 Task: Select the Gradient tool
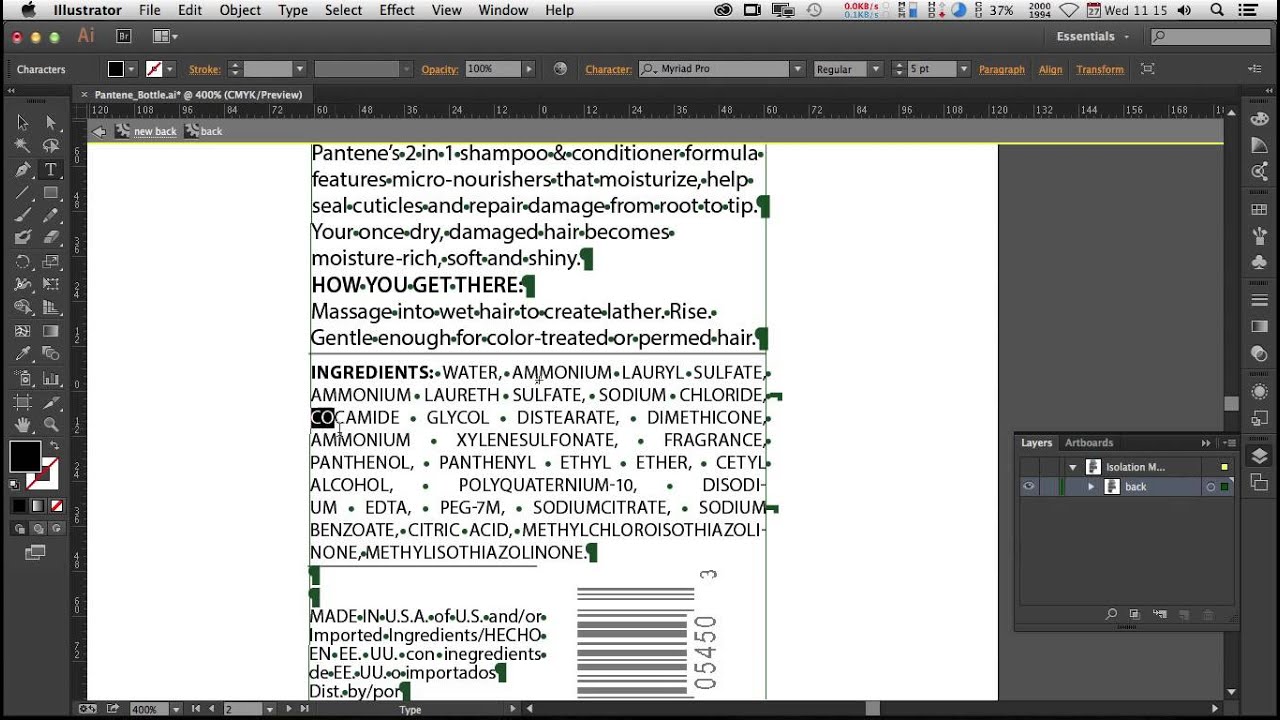click(50, 331)
